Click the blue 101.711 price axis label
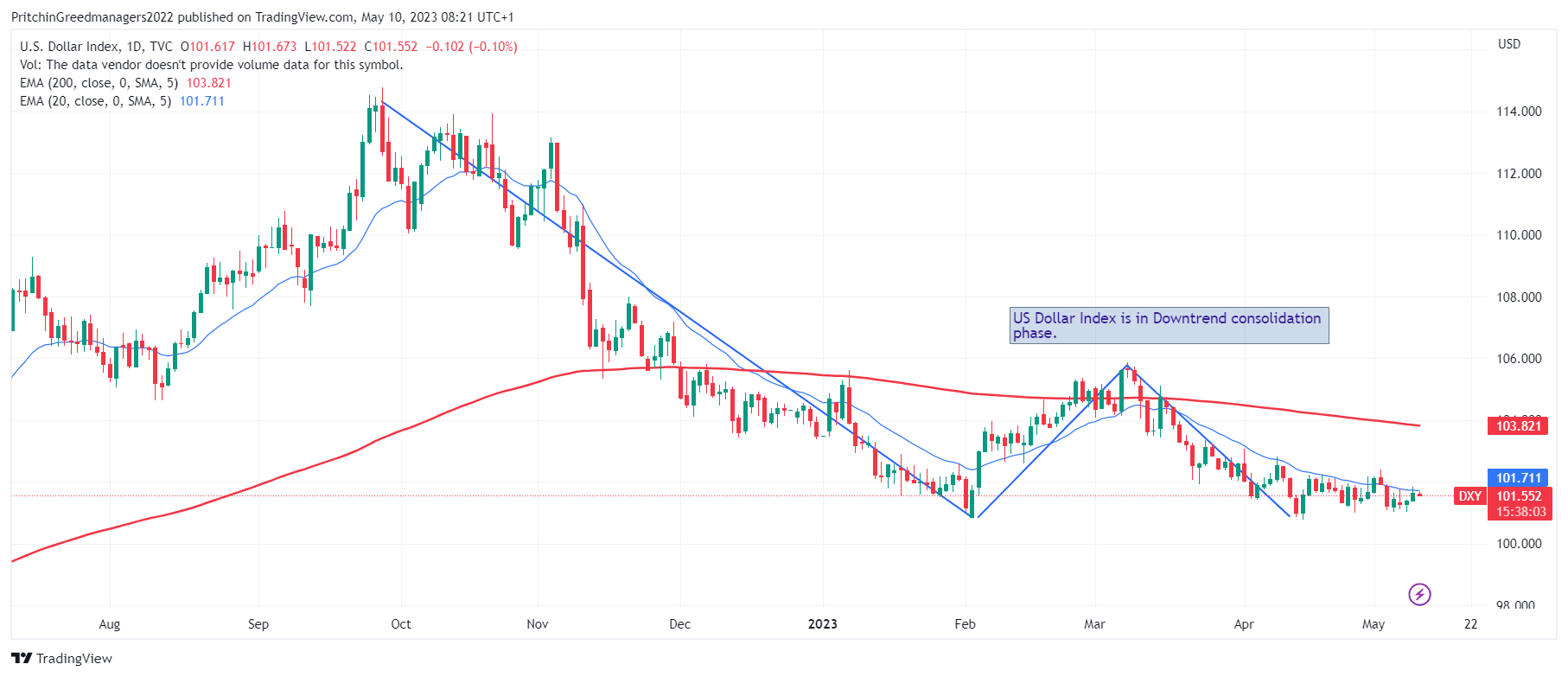Viewport: 1568px width, 677px height. (x=1519, y=478)
